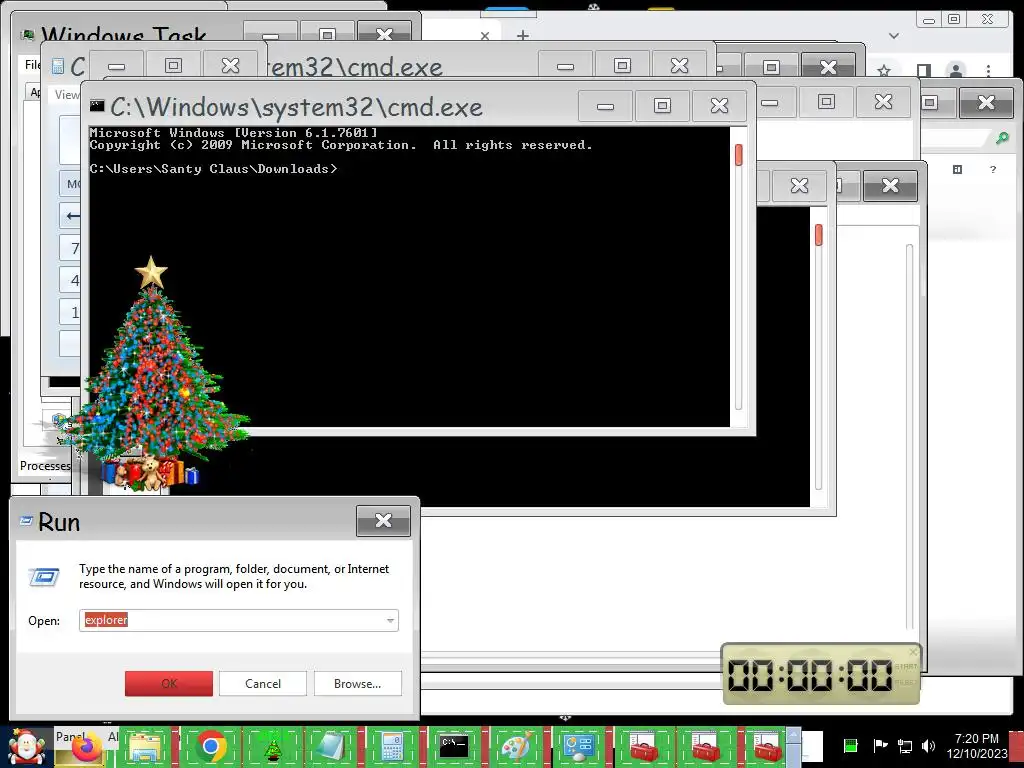Bookmark page with Chrome star icon

coord(884,71)
